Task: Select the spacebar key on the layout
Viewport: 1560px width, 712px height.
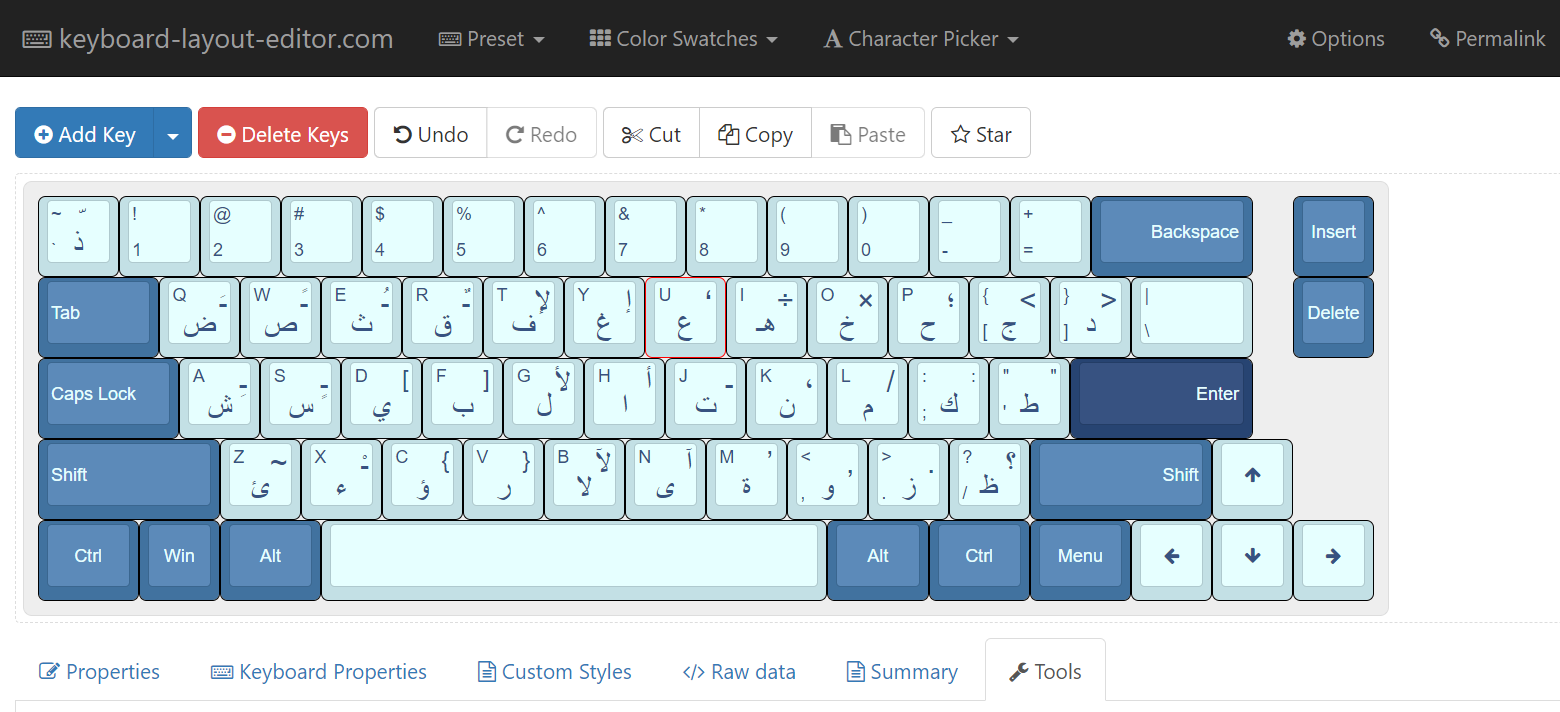Action: click(x=574, y=557)
